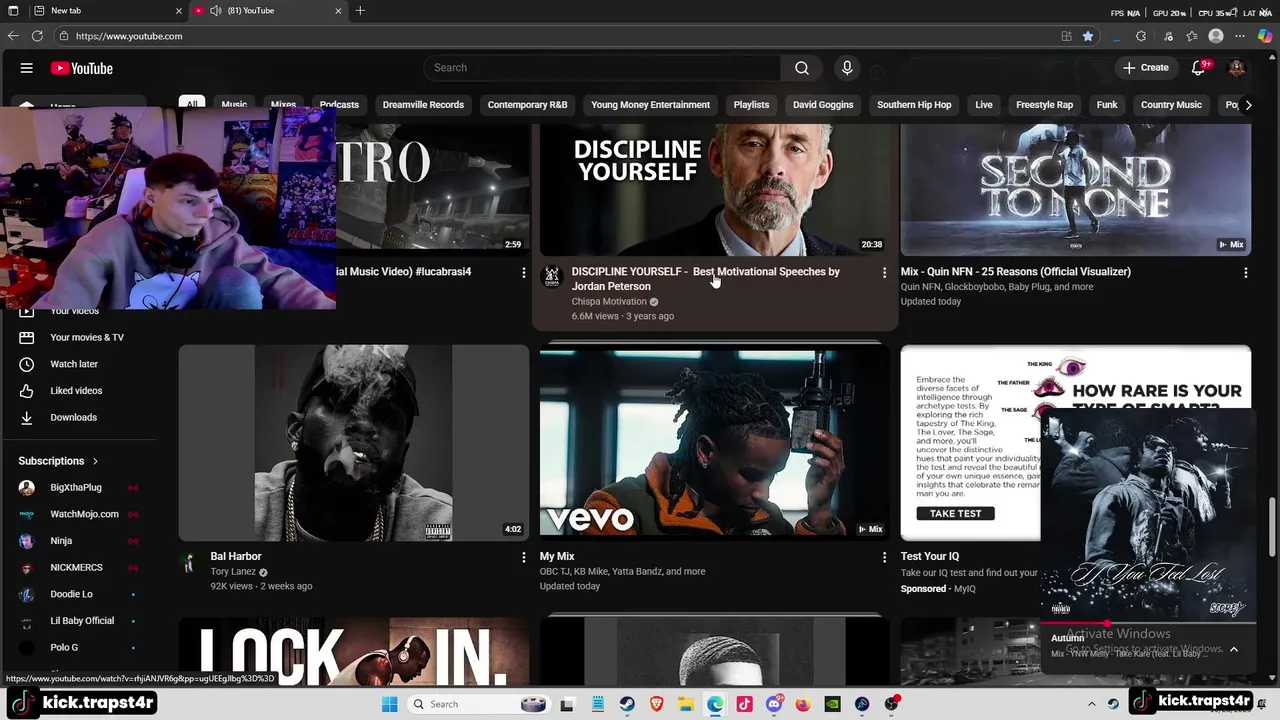Screen dimensions: 1280x720
Task: Open NICKMERCS subscription
Action: point(78,567)
